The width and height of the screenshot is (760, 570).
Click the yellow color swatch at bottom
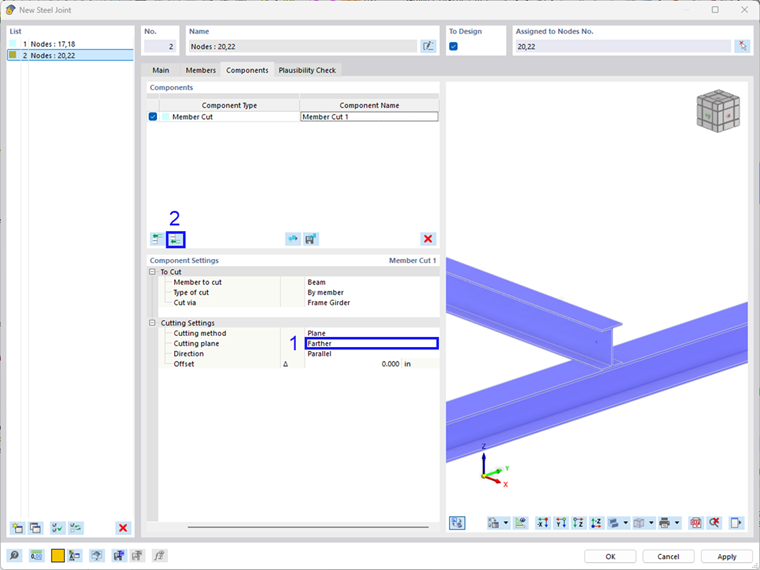[58, 555]
